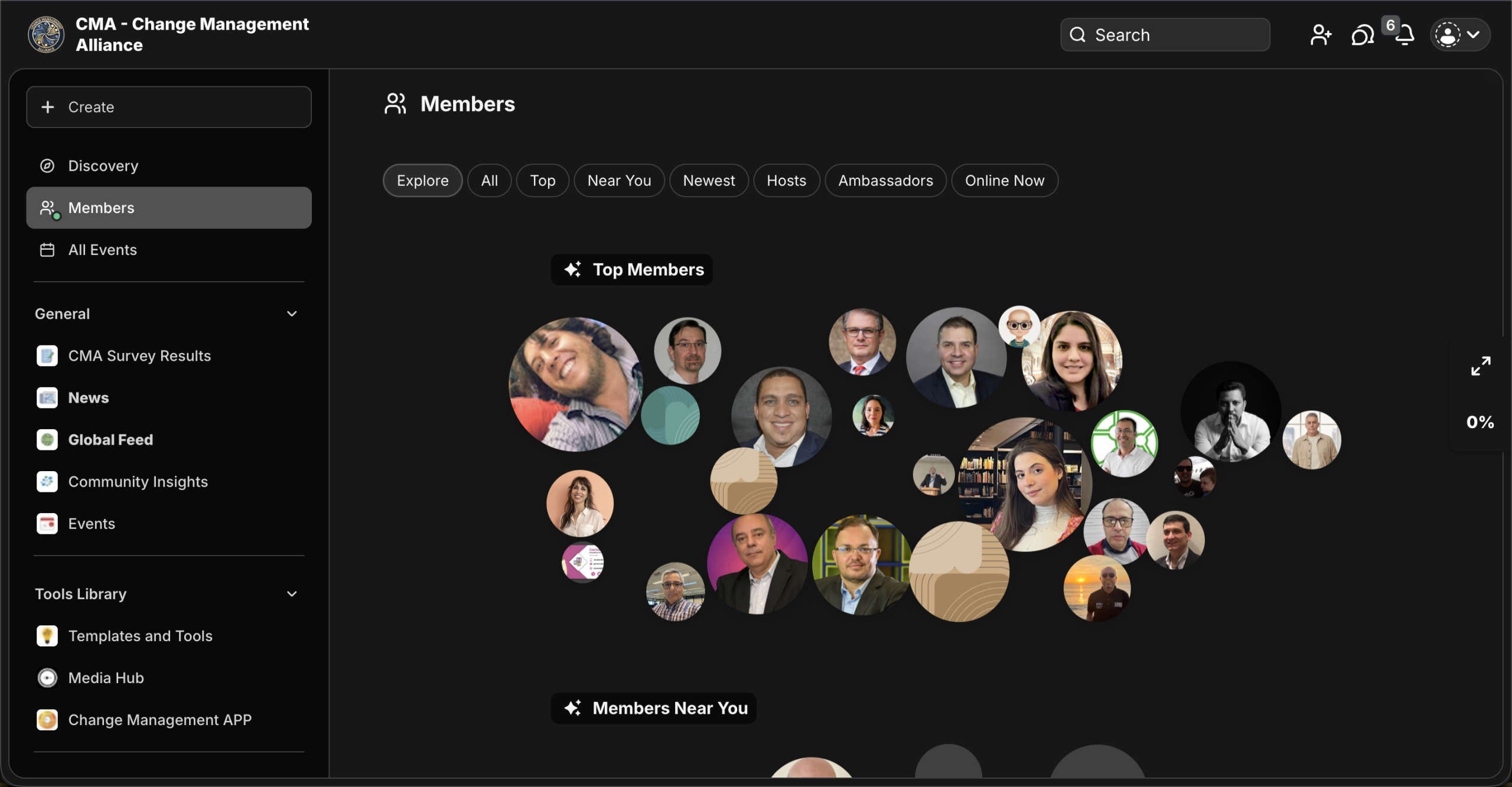
Task: Open the profile avatar dropdown menu
Action: point(1459,35)
